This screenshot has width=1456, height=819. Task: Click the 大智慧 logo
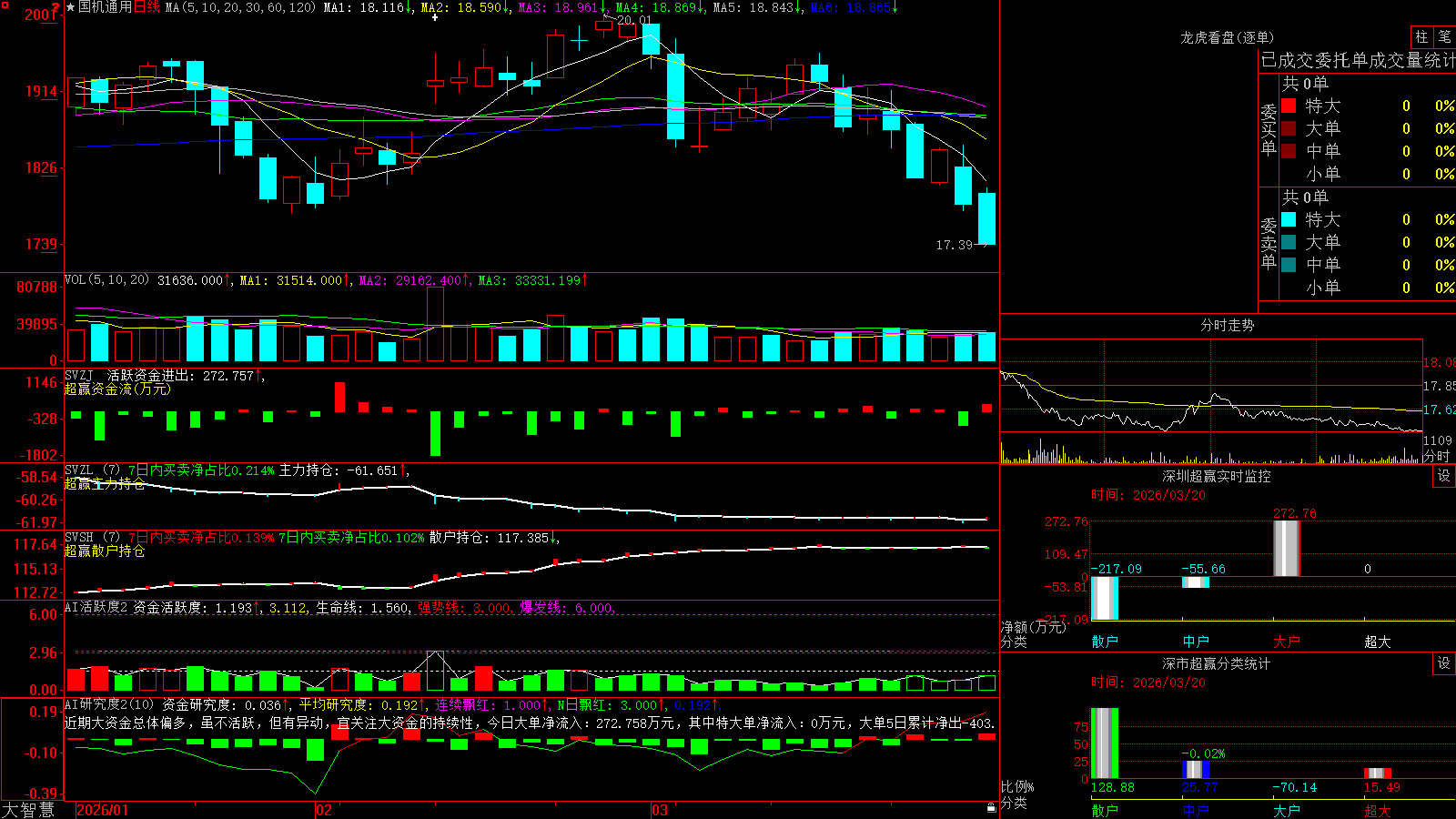pos(28,810)
